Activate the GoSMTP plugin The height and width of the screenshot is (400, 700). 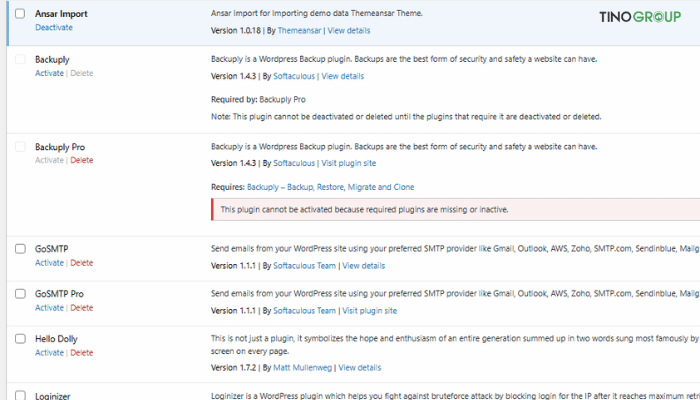(49, 263)
